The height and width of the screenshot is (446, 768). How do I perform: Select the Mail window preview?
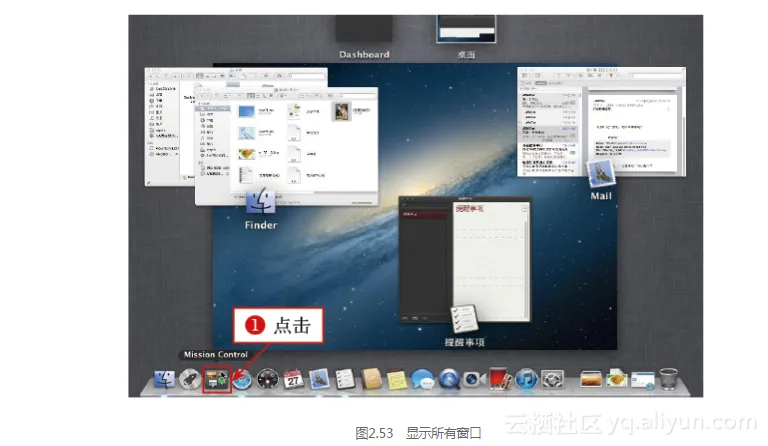coord(601,121)
